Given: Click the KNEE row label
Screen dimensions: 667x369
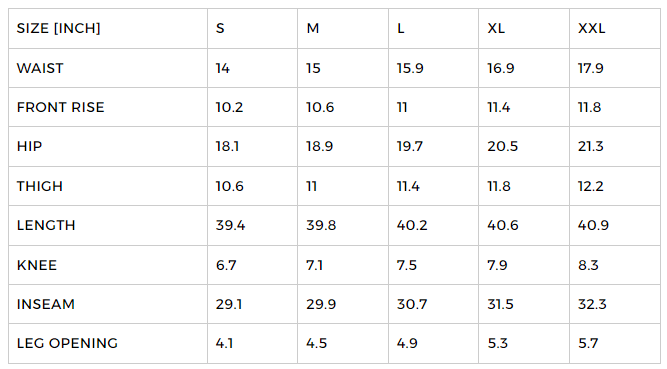Looking at the screenshot, I should point(37,265).
